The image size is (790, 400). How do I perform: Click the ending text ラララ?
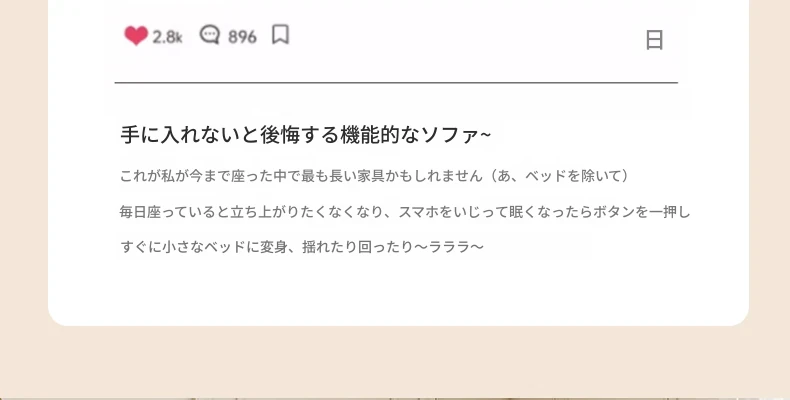[449, 247]
